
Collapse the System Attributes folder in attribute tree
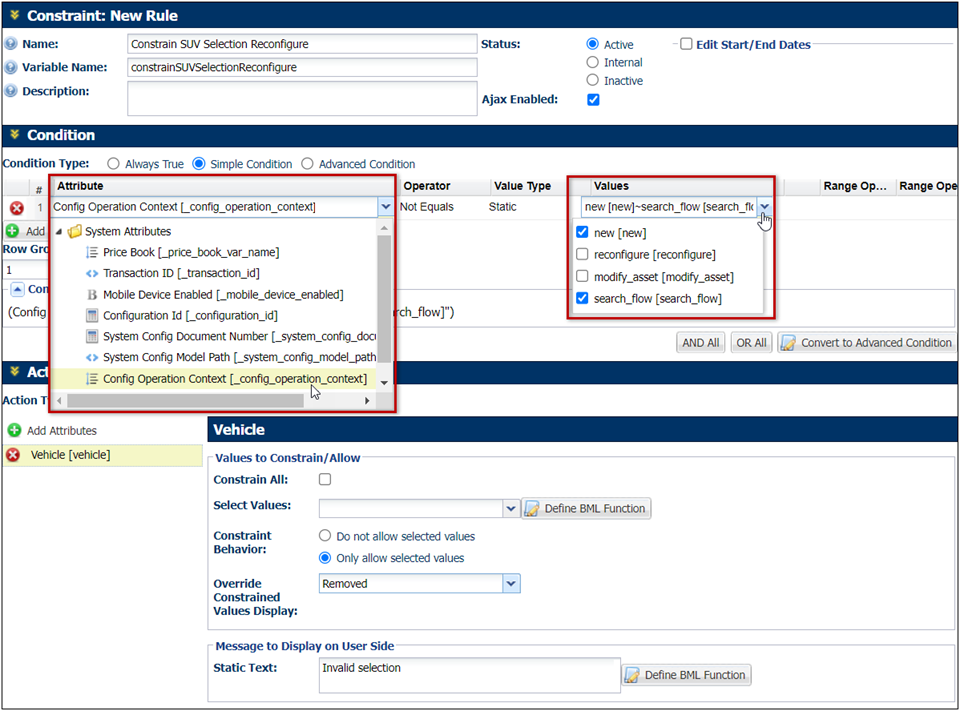tap(60, 230)
